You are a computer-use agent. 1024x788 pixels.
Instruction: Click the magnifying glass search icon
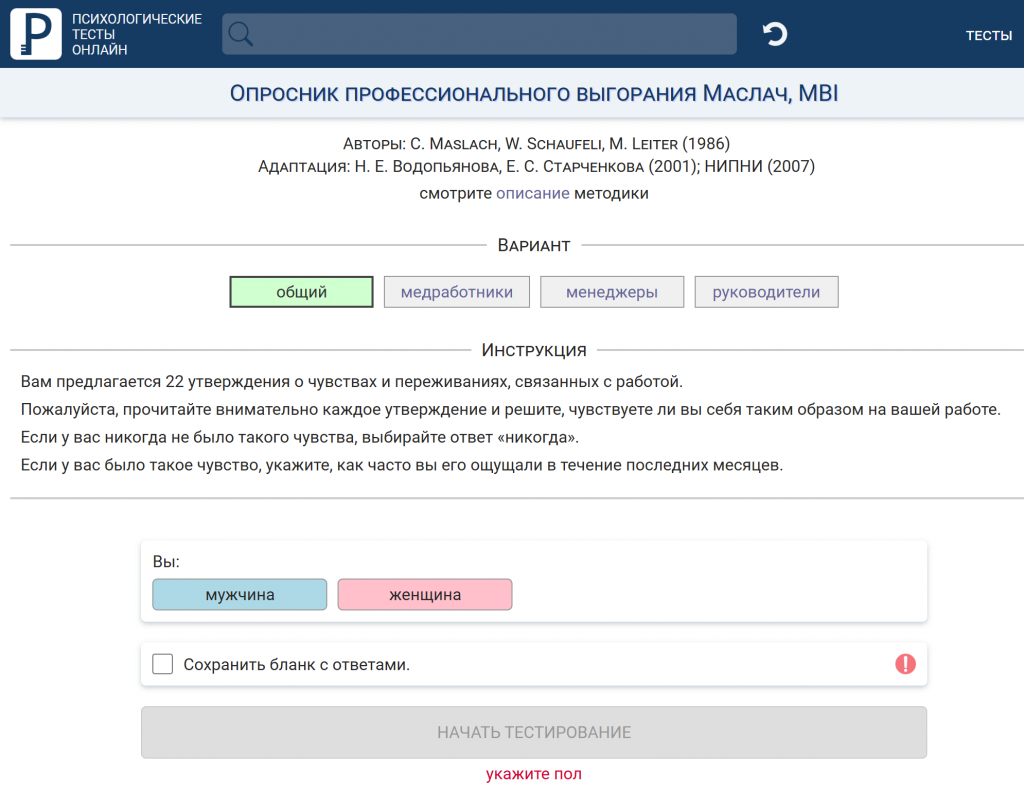point(240,34)
